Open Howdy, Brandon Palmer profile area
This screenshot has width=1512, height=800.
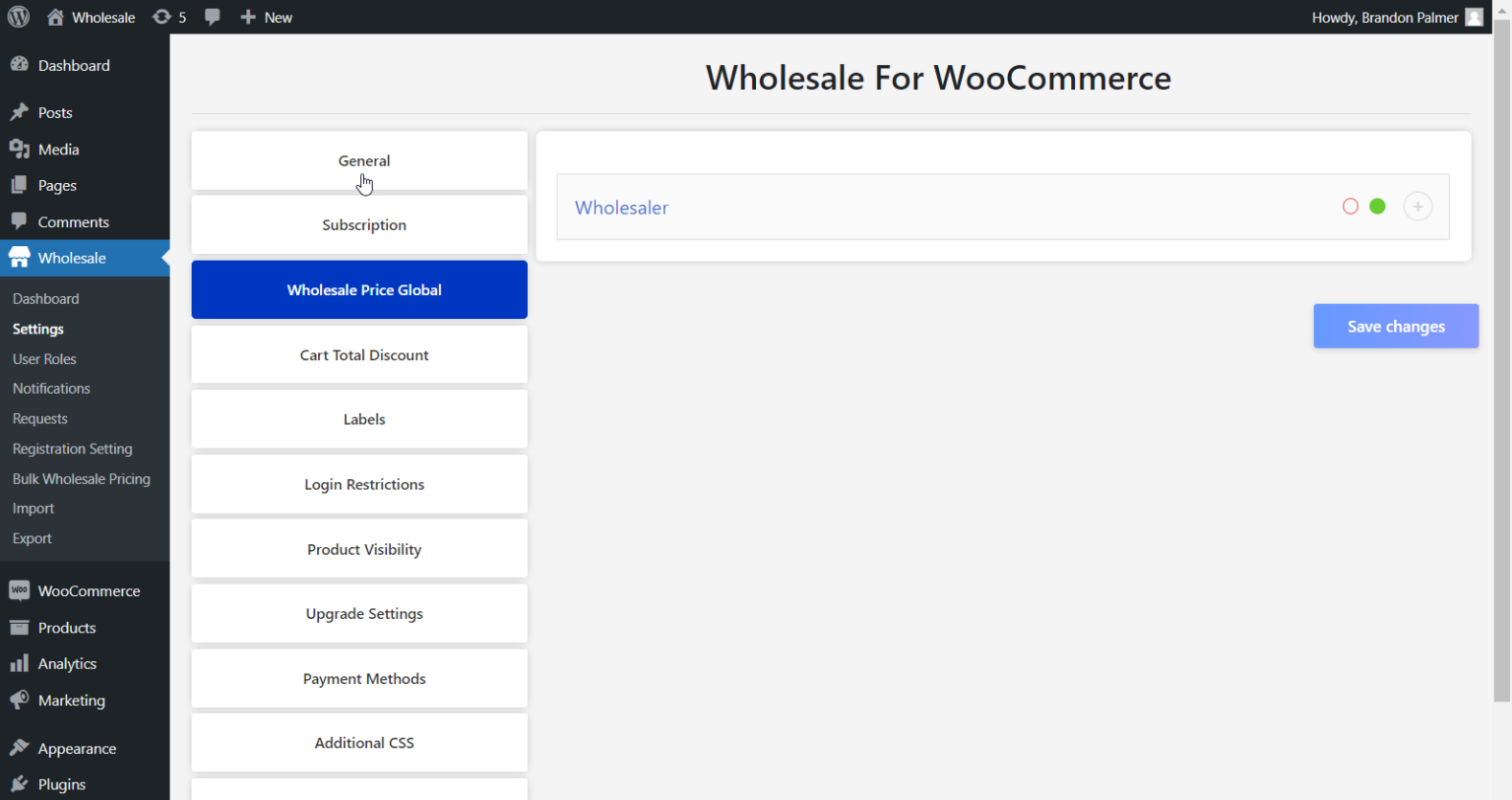click(1384, 17)
